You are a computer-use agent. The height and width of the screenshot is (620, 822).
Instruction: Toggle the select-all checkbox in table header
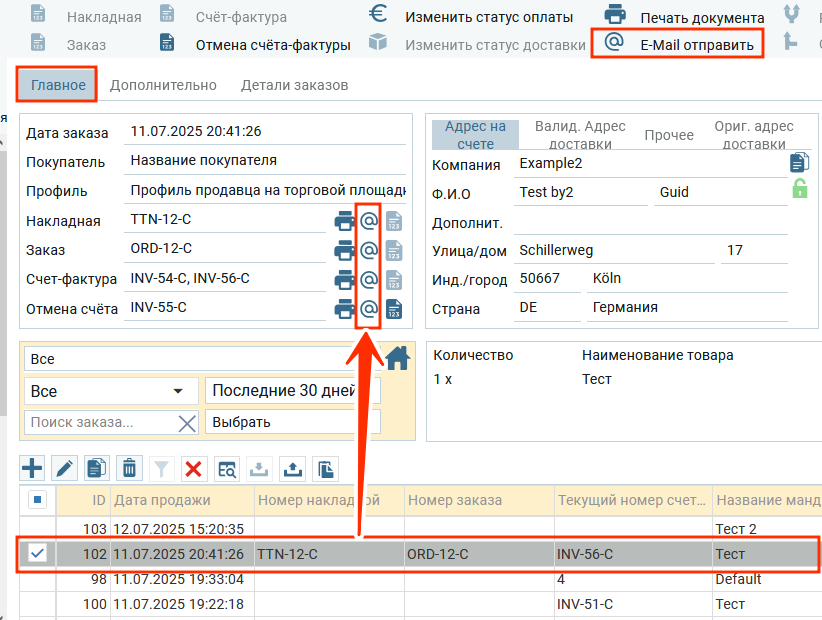(x=38, y=500)
